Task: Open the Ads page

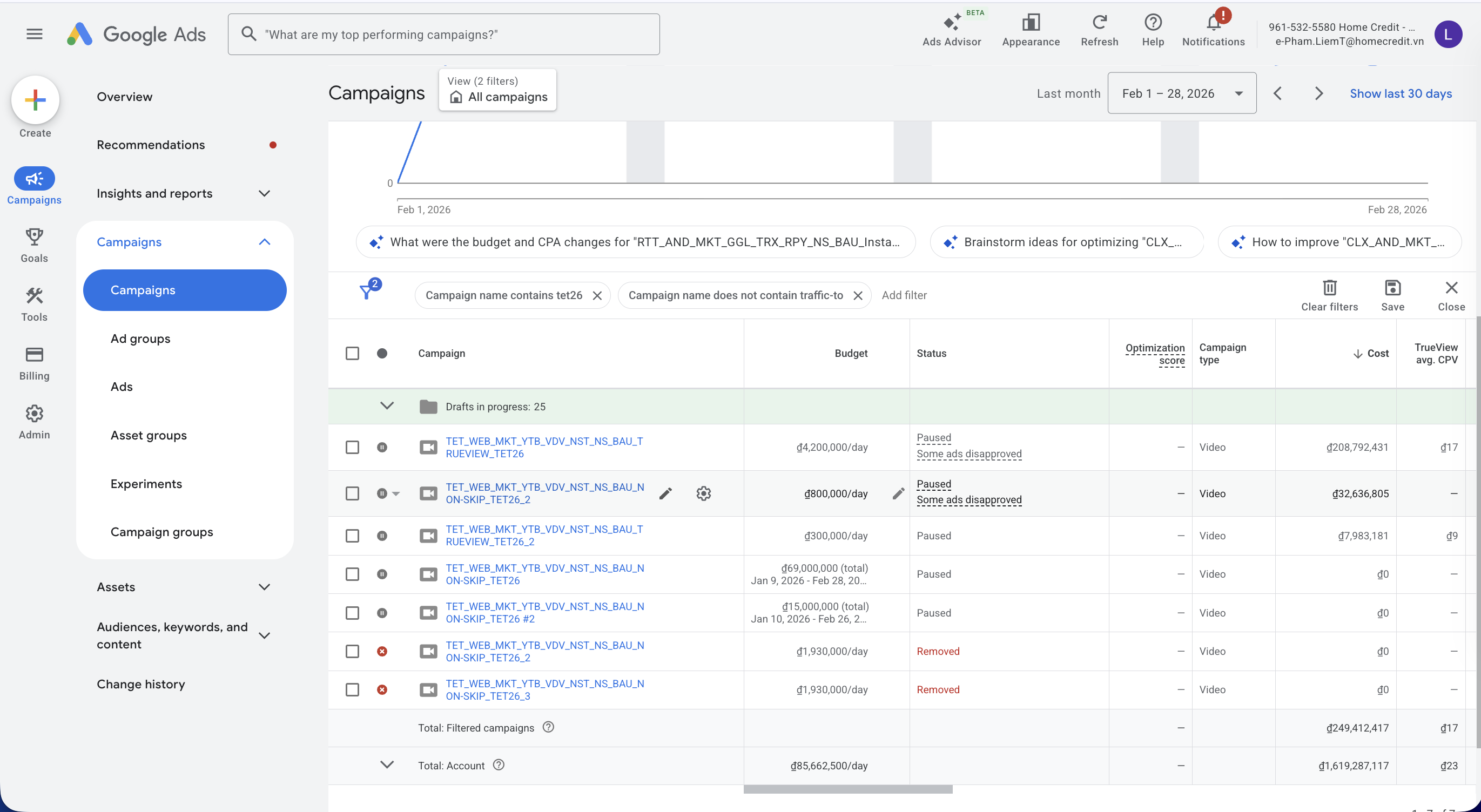Action: [122, 387]
